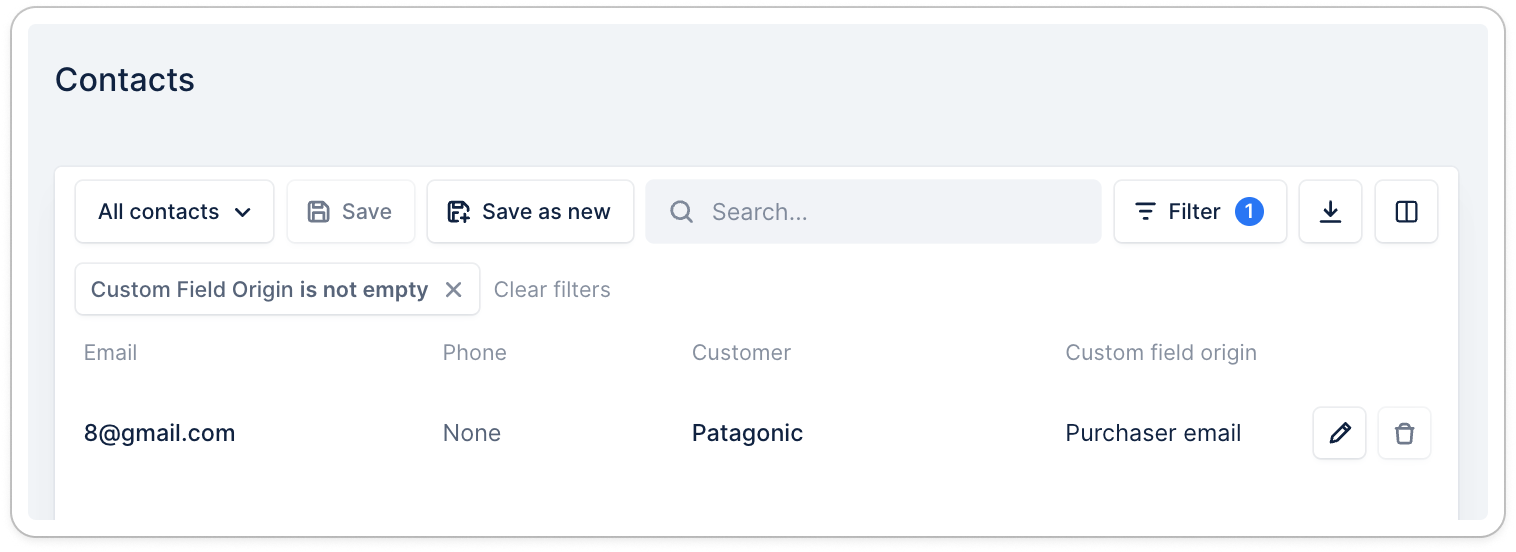Viewport: 1516px width, 552px height.
Task: Click Custom field origin column header
Action: [x=1160, y=353]
